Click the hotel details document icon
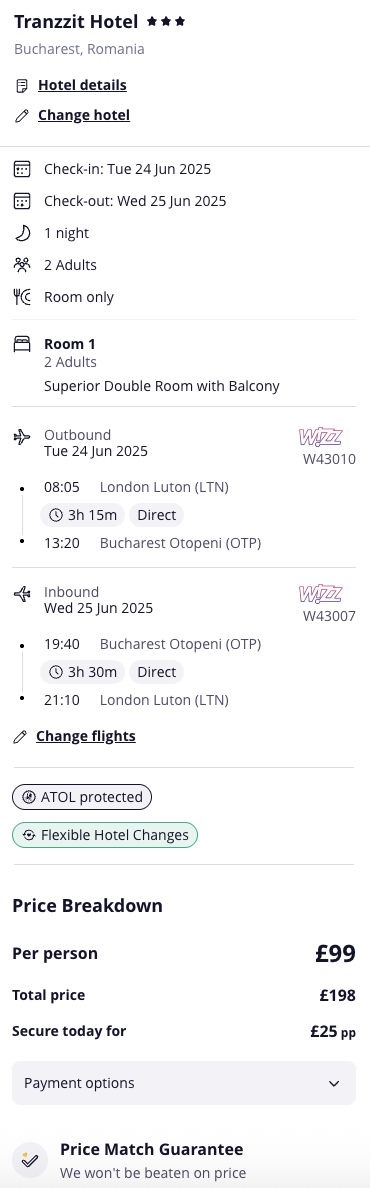The image size is (370, 1188). (x=22, y=86)
